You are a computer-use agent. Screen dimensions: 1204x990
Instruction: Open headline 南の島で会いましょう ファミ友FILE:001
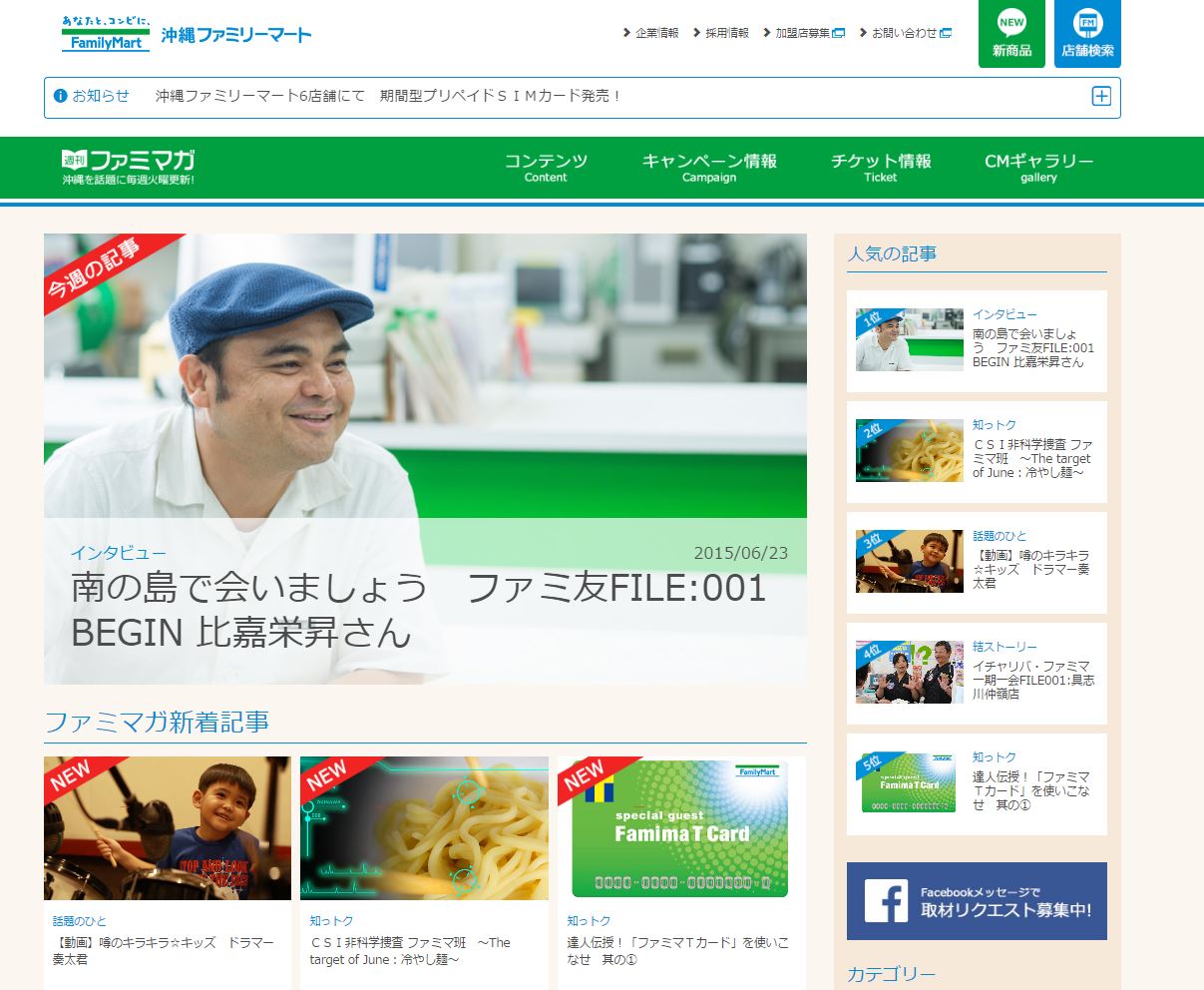[x=419, y=609]
